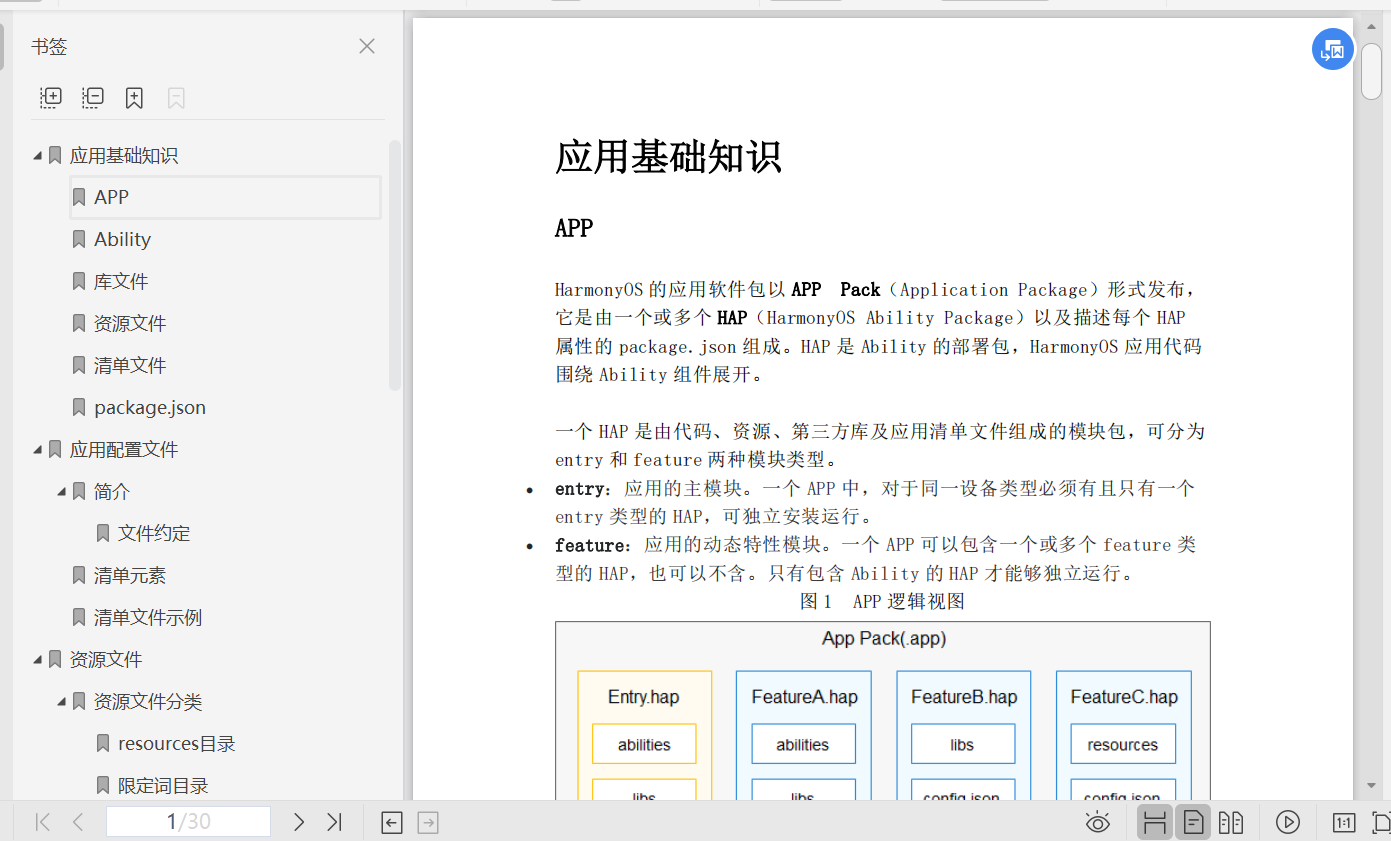Open the 文件约定 bookmark
This screenshot has width=1391, height=841.
click(x=154, y=533)
